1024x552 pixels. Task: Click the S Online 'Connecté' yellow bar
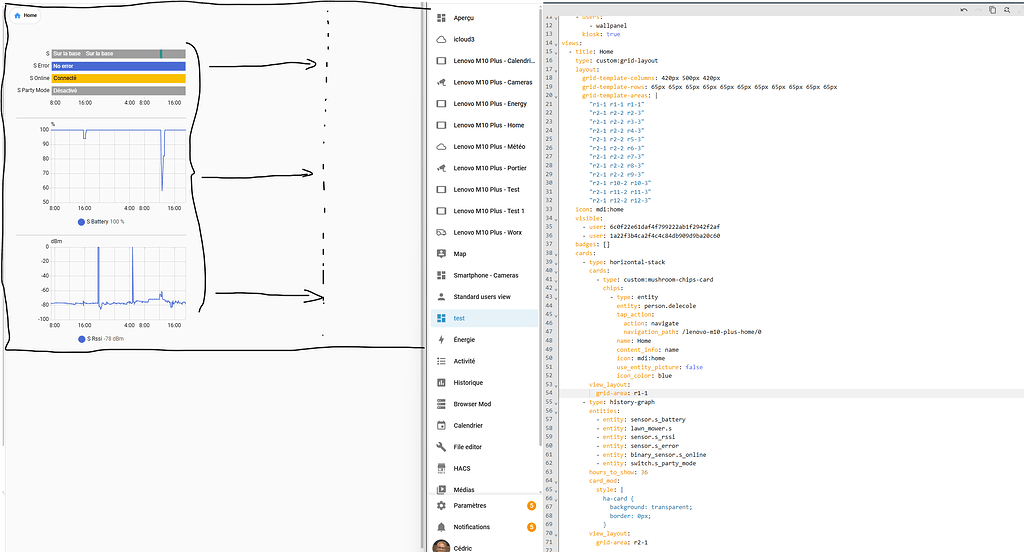tap(119, 78)
